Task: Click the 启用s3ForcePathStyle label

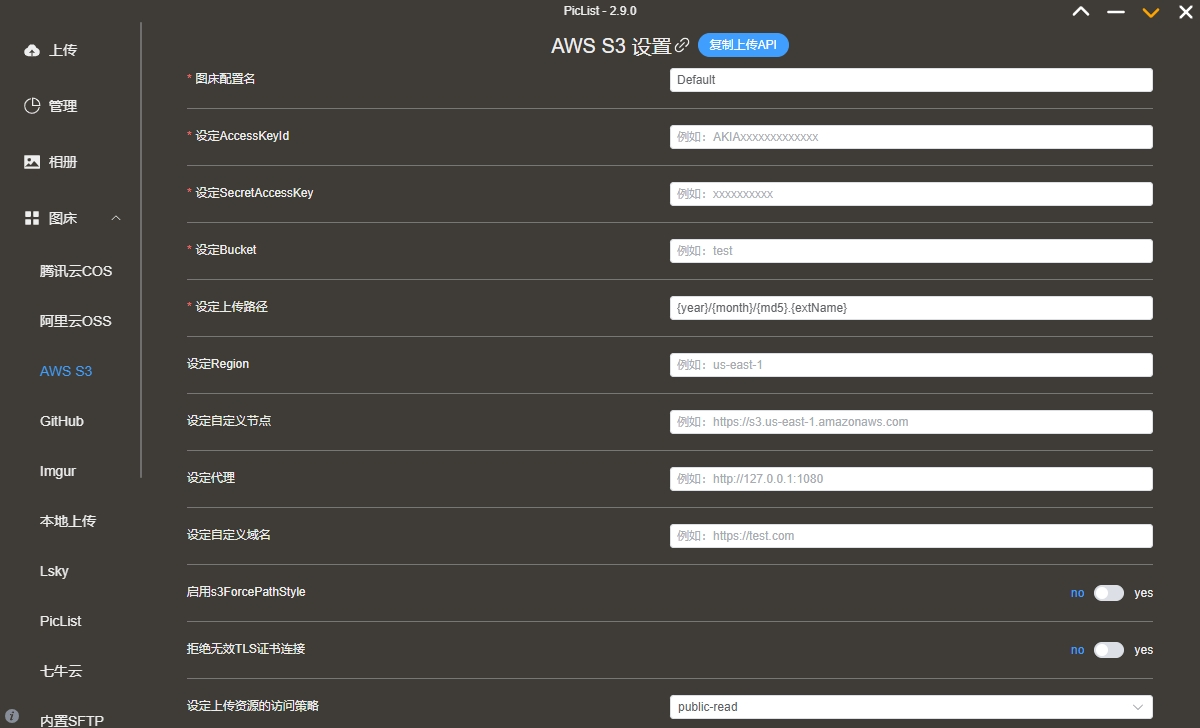Action: (246, 591)
